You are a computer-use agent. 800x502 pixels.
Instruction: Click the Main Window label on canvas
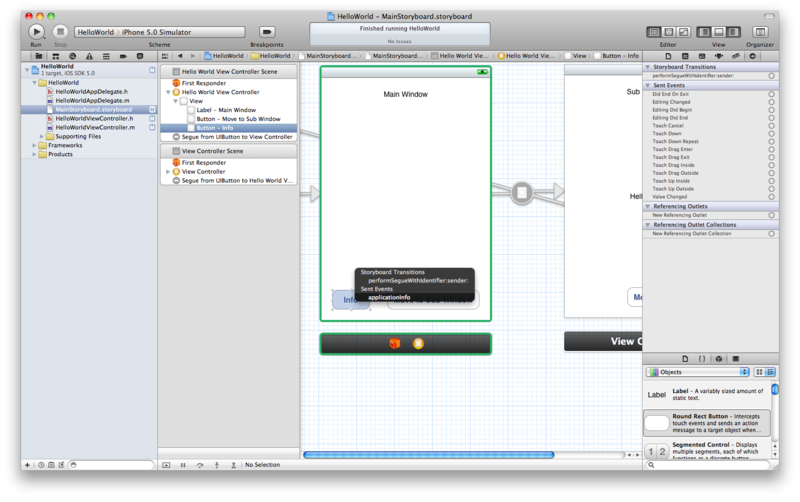tap(406, 94)
